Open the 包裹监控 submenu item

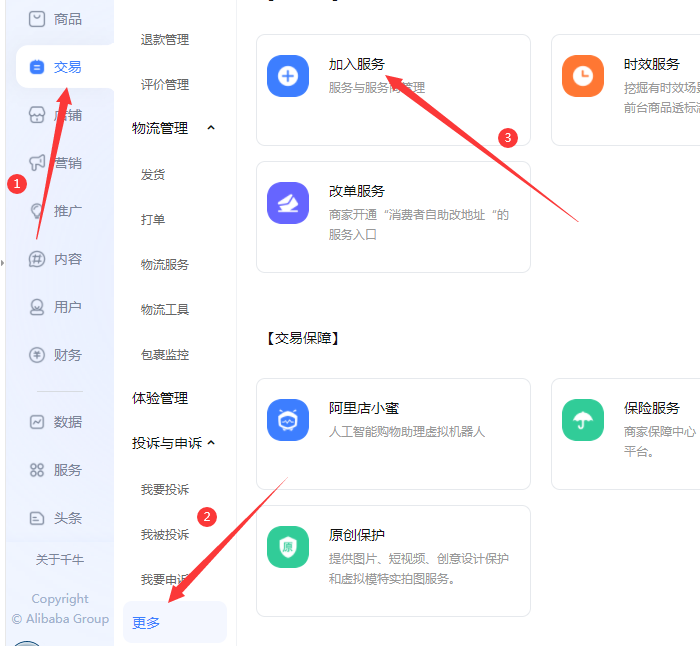point(165,355)
